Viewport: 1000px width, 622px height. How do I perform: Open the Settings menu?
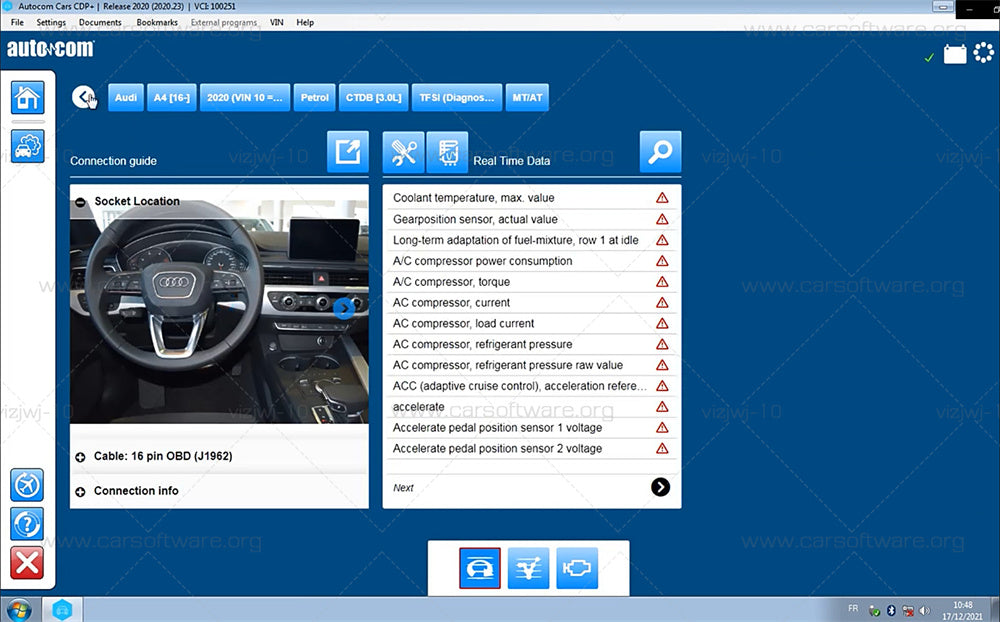pyautogui.click(x=51, y=22)
